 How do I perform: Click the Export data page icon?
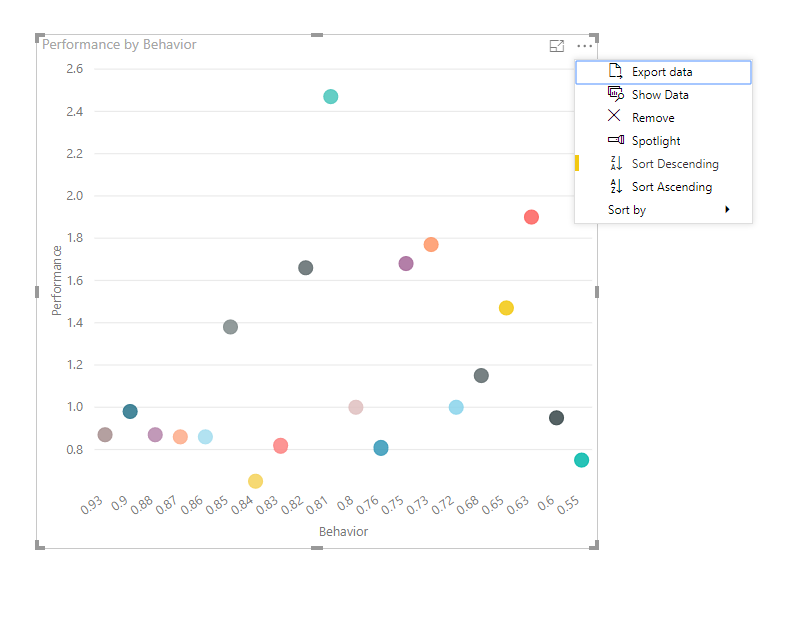point(615,71)
